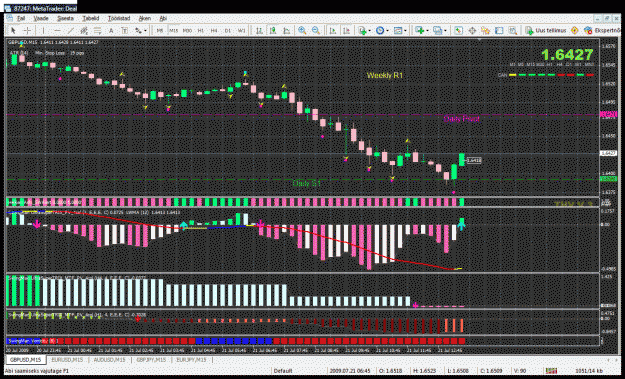The width and height of the screenshot is (625, 379).
Task: Activate the crosshair tool
Action: pos(27,30)
